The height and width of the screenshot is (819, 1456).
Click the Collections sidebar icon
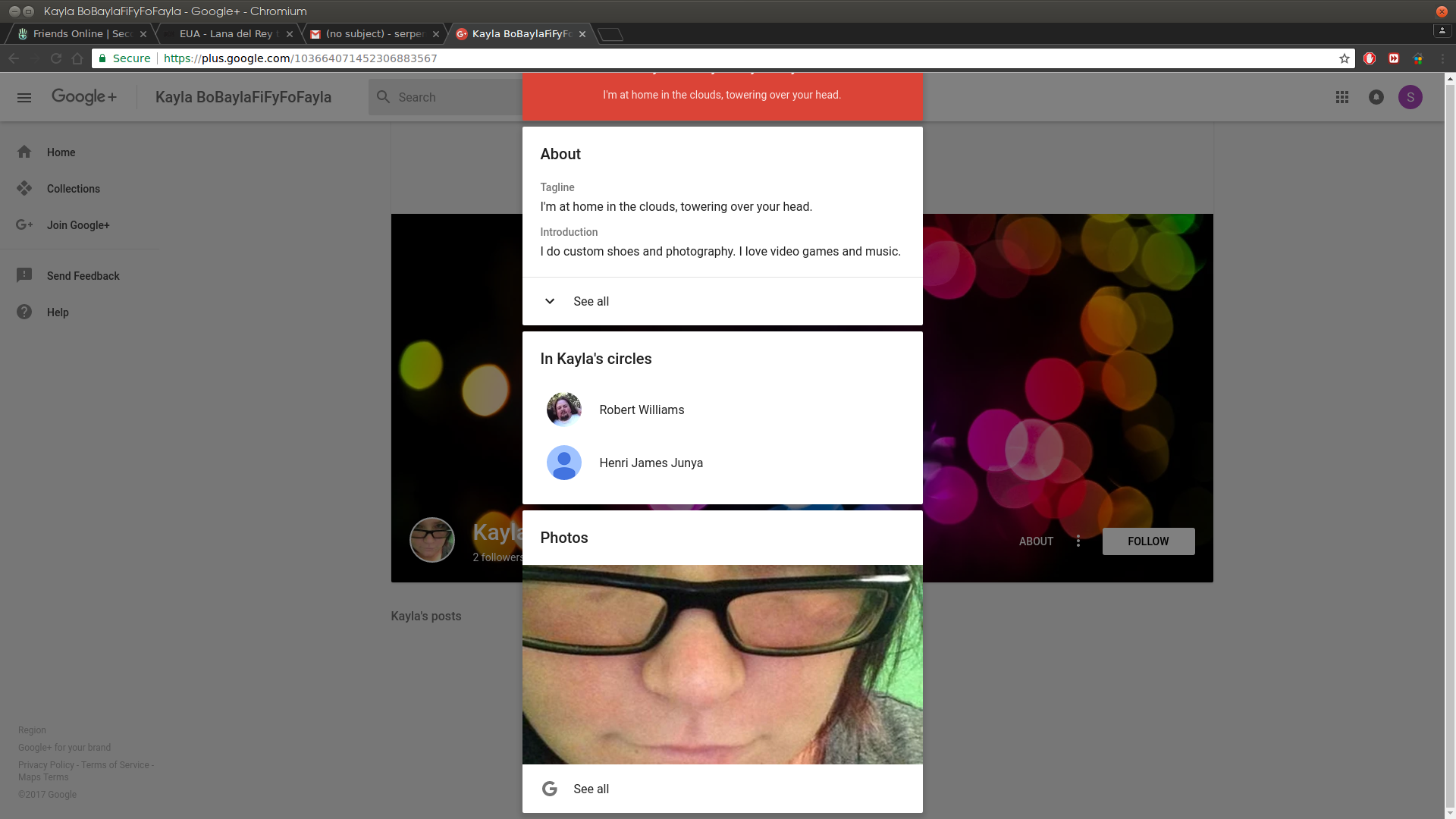pyautogui.click(x=24, y=188)
